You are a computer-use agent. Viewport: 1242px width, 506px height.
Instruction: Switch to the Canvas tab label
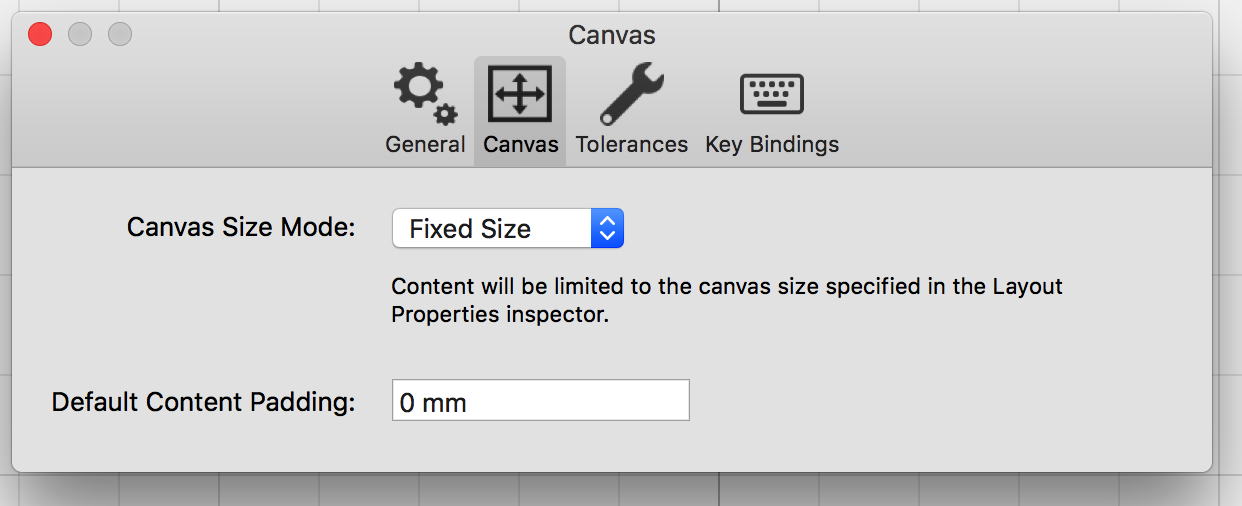tap(520, 144)
